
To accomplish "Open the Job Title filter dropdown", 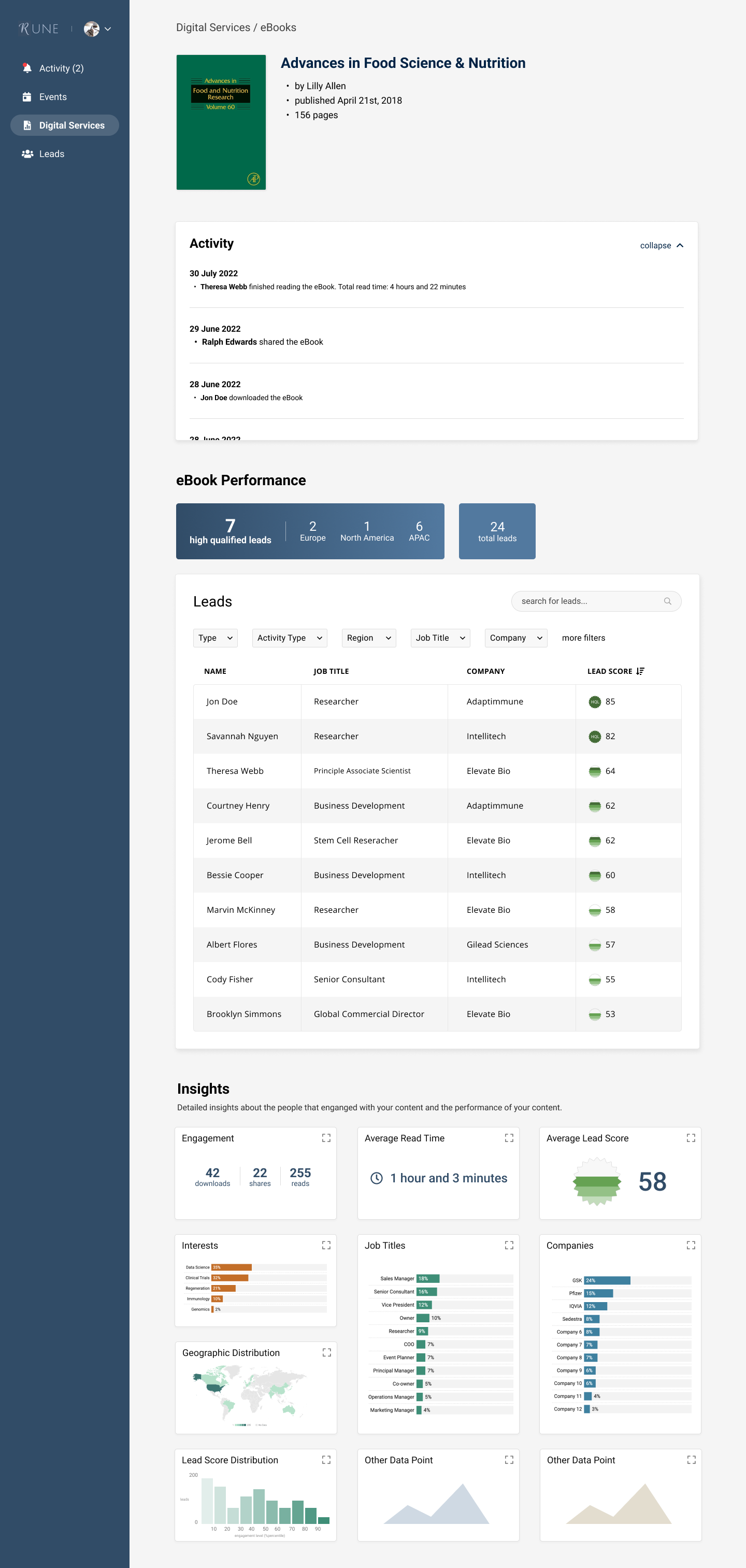I will coord(440,638).
